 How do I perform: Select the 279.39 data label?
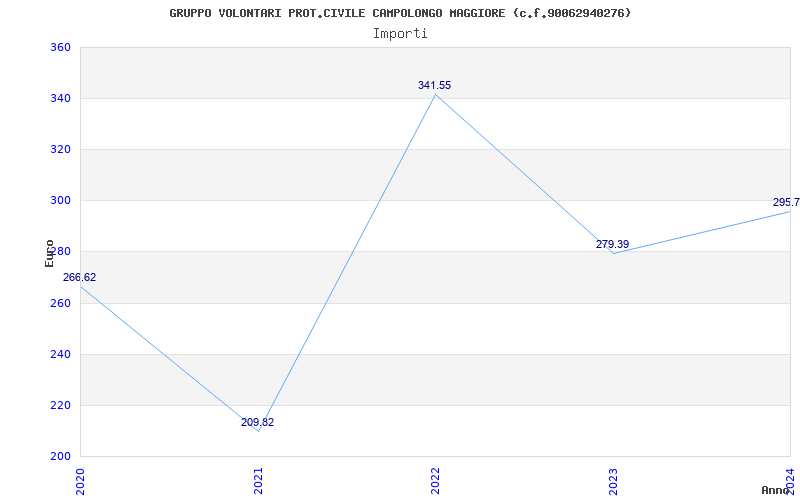pyautogui.click(x=612, y=244)
